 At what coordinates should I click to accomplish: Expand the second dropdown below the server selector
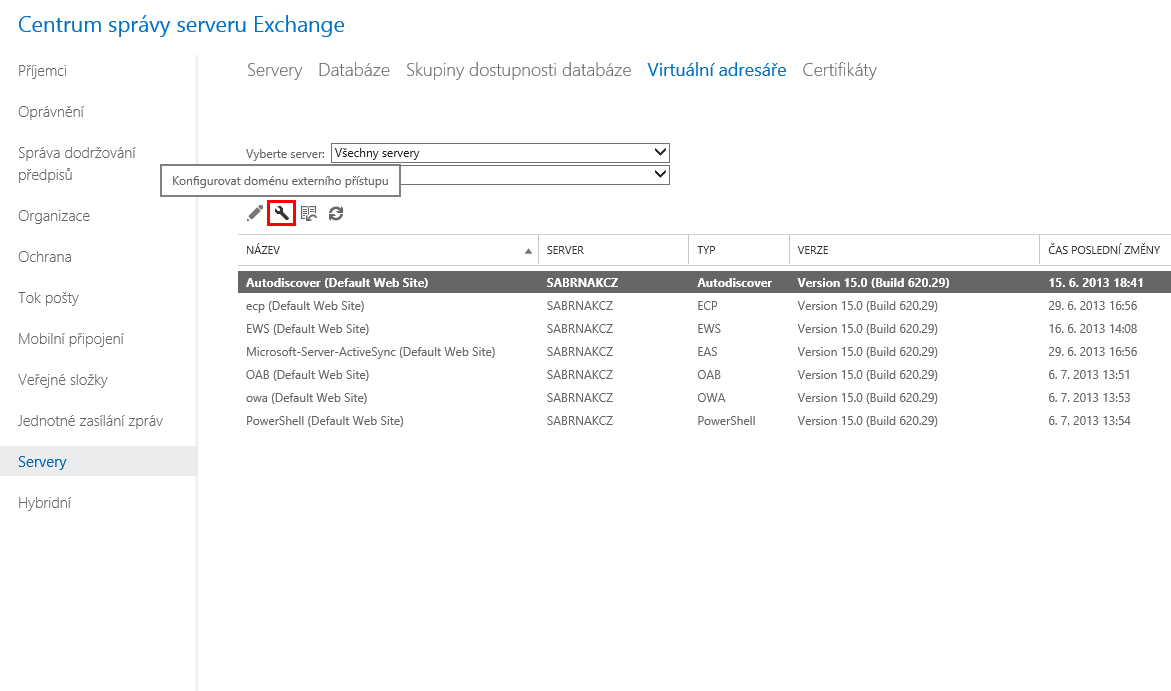659,174
